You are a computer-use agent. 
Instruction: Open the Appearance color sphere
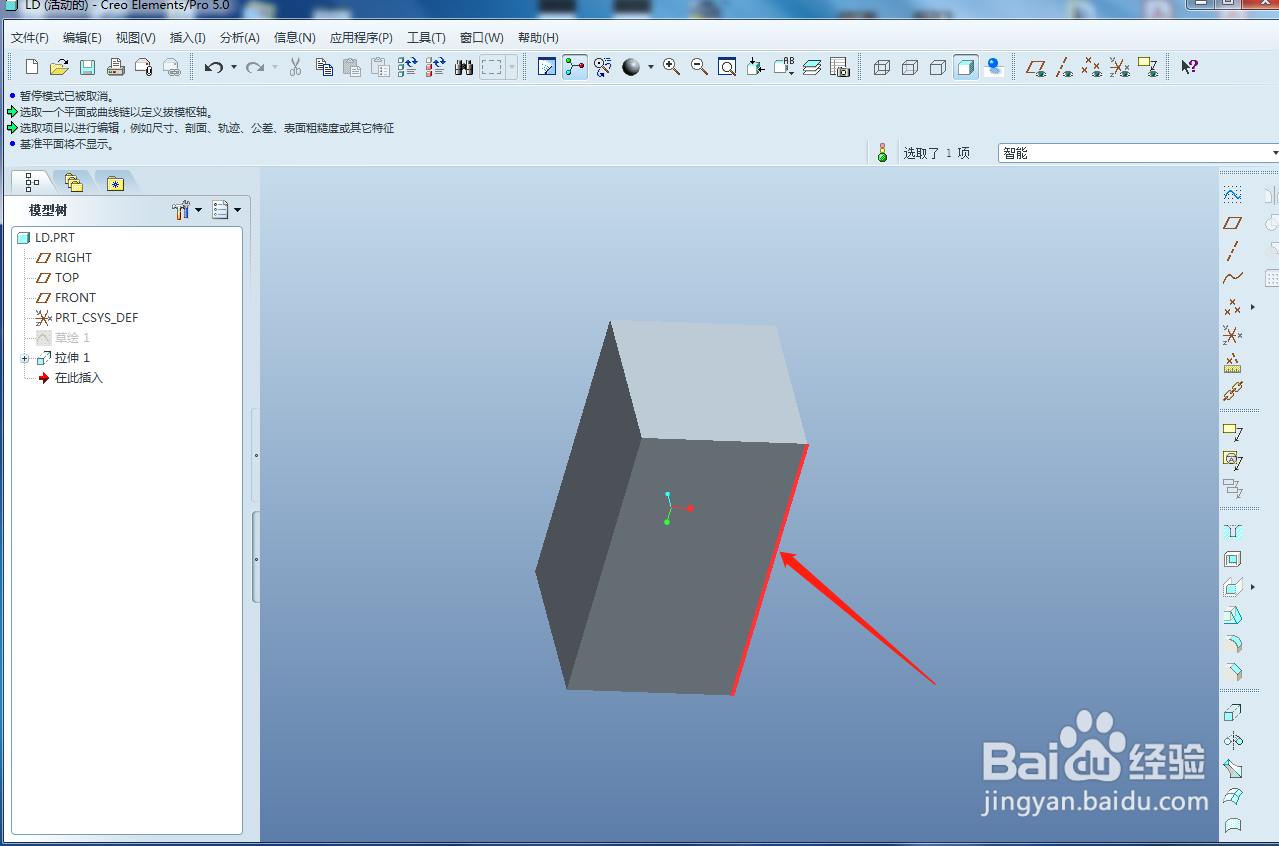point(631,67)
